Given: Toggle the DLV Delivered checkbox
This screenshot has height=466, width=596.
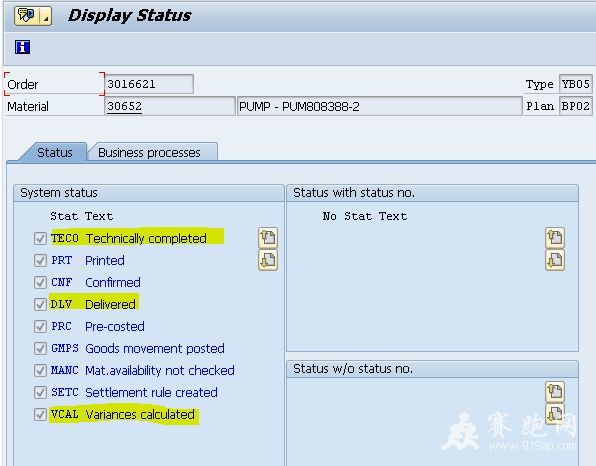Looking at the screenshot, I should coord(40,304).
